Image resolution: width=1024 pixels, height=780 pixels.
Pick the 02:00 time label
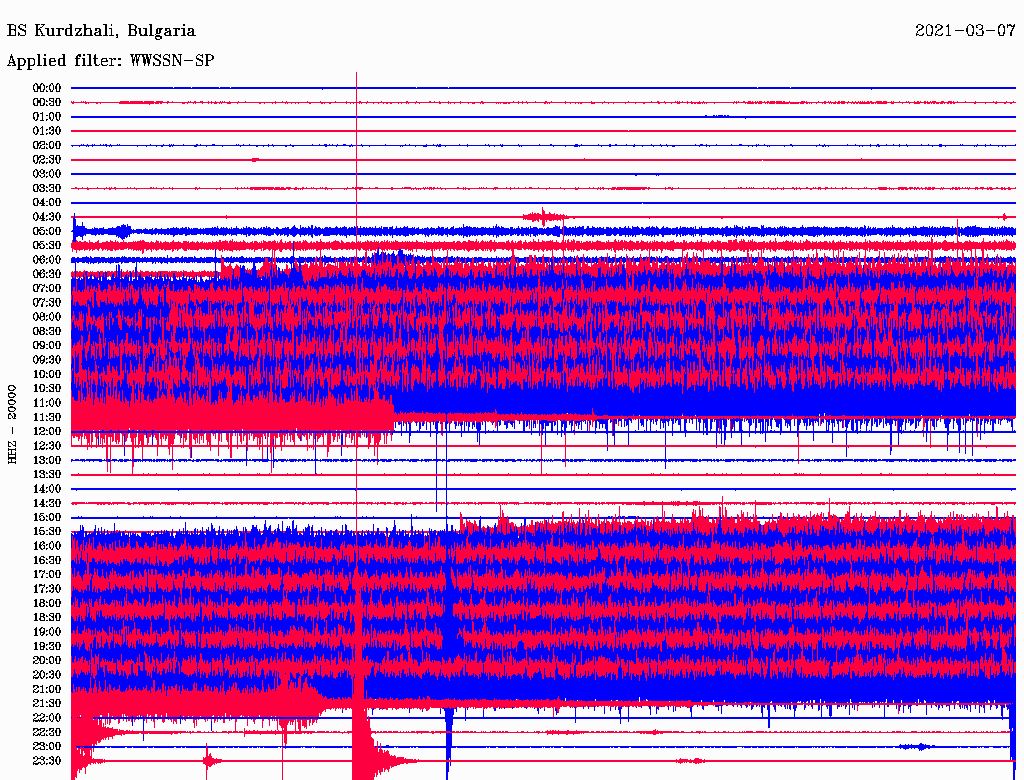click(x=47, y=145)
